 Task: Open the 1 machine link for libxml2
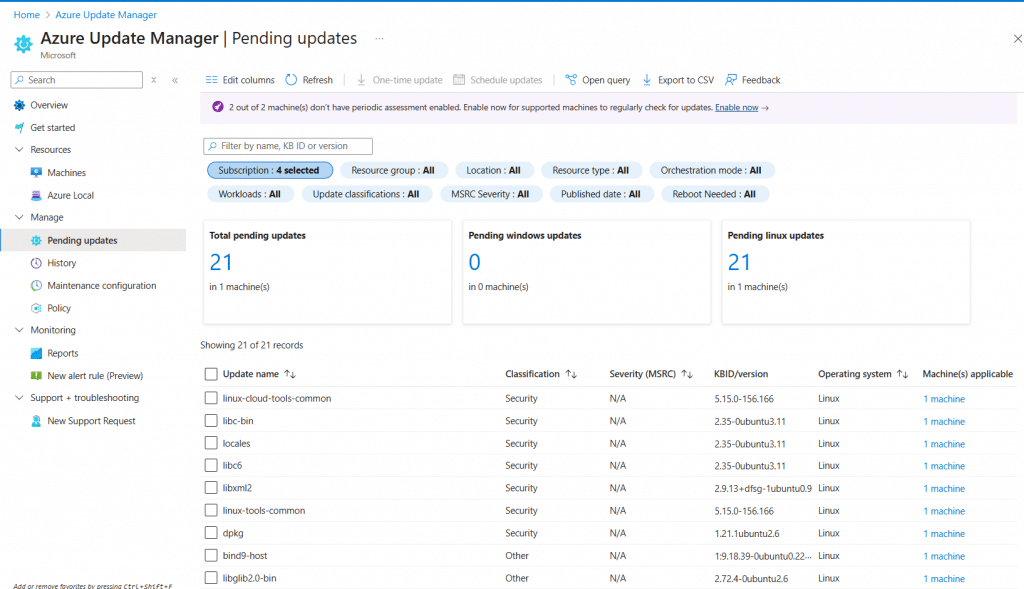(943, 488)
